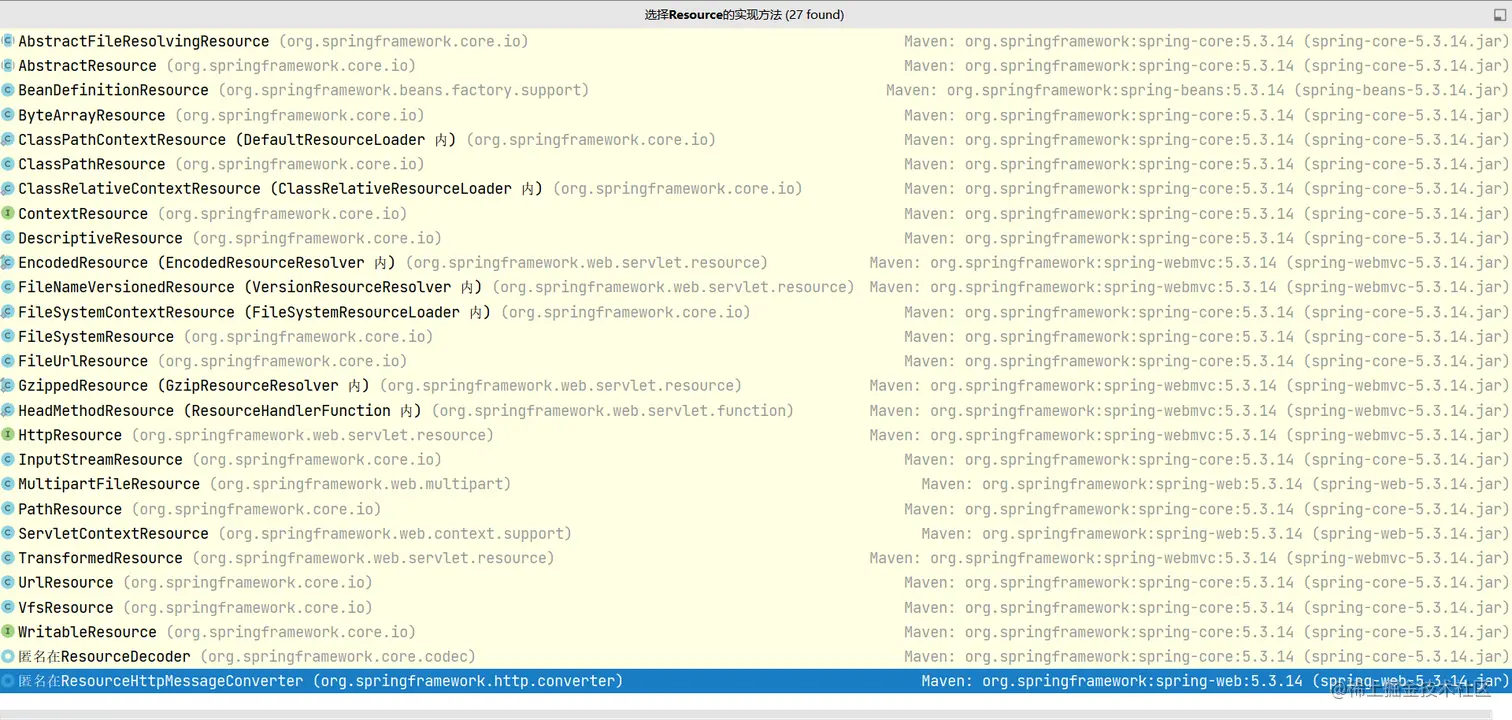Click the class icon beside PathResource
1512x720 pixels.
pyautogui.click(x=8, y=509)
